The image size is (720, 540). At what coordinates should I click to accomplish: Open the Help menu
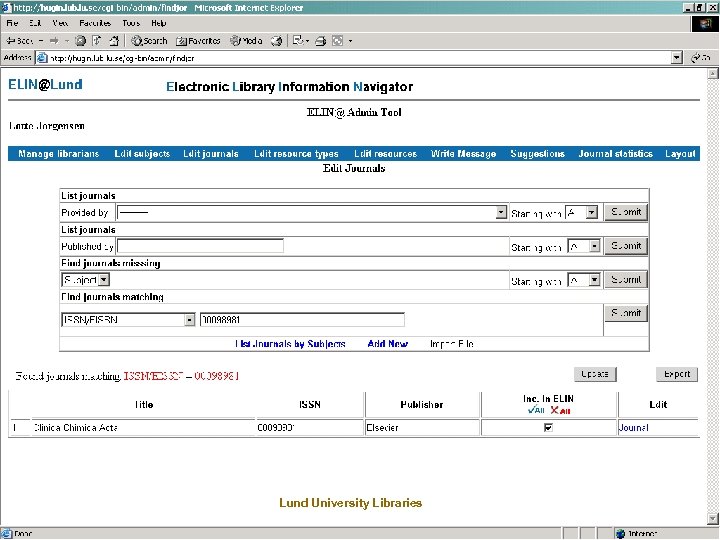[x=158, y=23]
